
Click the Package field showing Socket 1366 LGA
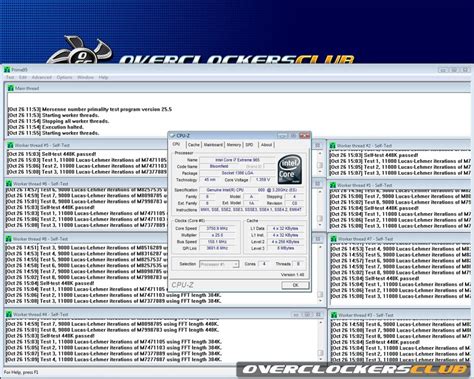coord(237,173)
